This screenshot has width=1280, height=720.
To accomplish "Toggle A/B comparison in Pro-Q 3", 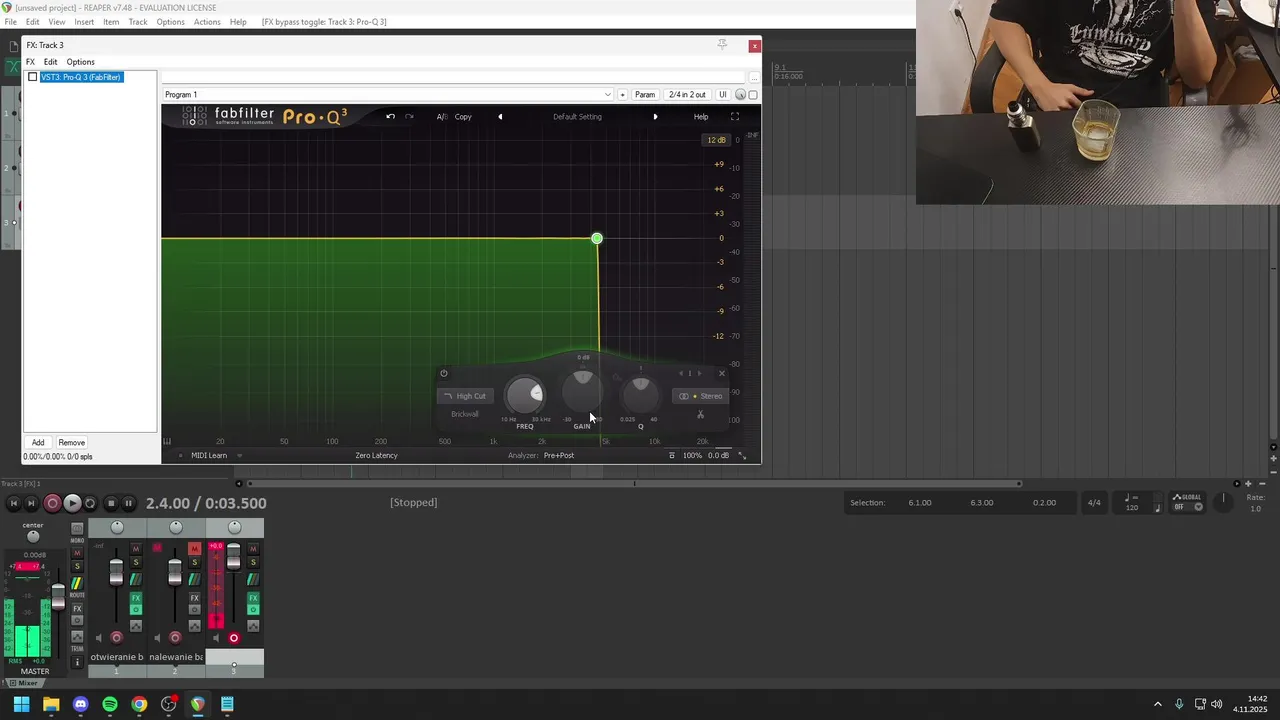I will pos(441,117).
